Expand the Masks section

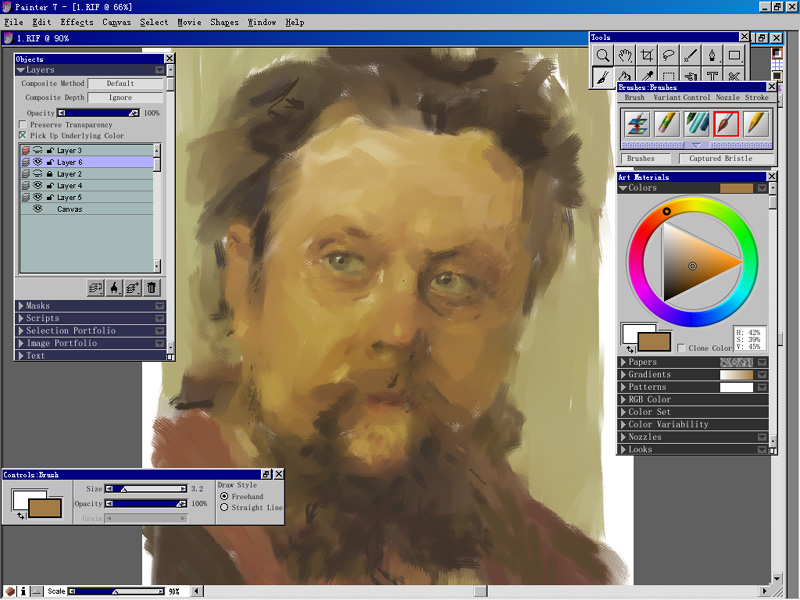tap(21, 306)
